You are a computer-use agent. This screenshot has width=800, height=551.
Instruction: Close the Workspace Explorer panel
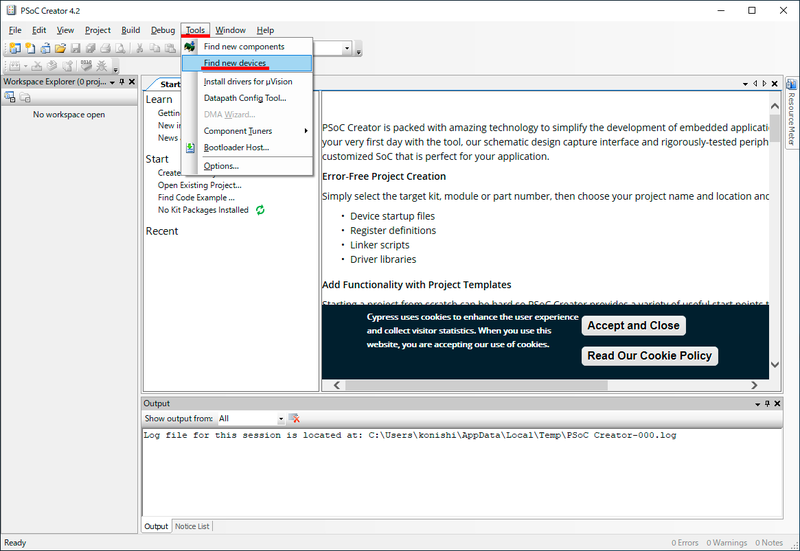click(x=132, y=82)
